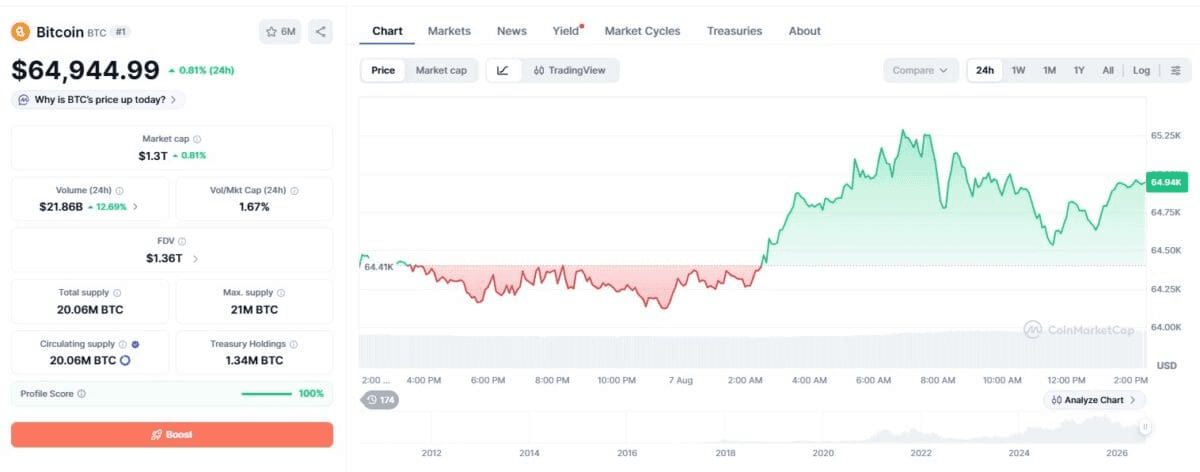Click the verified badge next to Circulating supply
The image size is (1200, 472).
point(135,344)
